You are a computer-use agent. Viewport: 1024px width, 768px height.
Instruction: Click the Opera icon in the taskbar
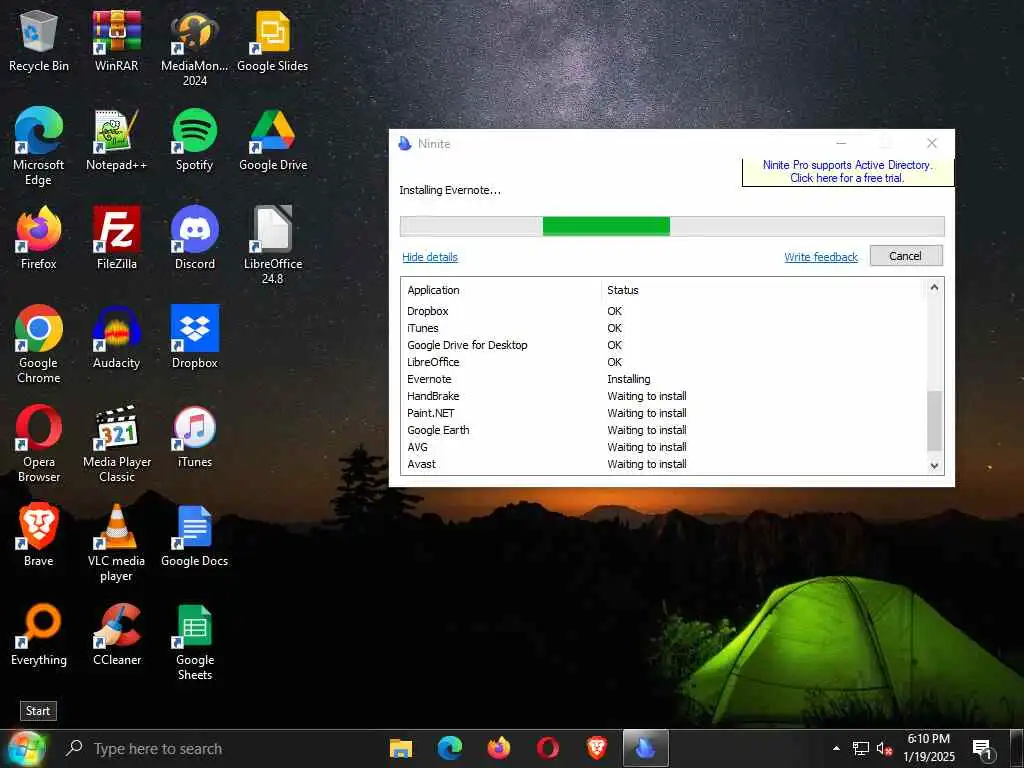pos(547,748)
